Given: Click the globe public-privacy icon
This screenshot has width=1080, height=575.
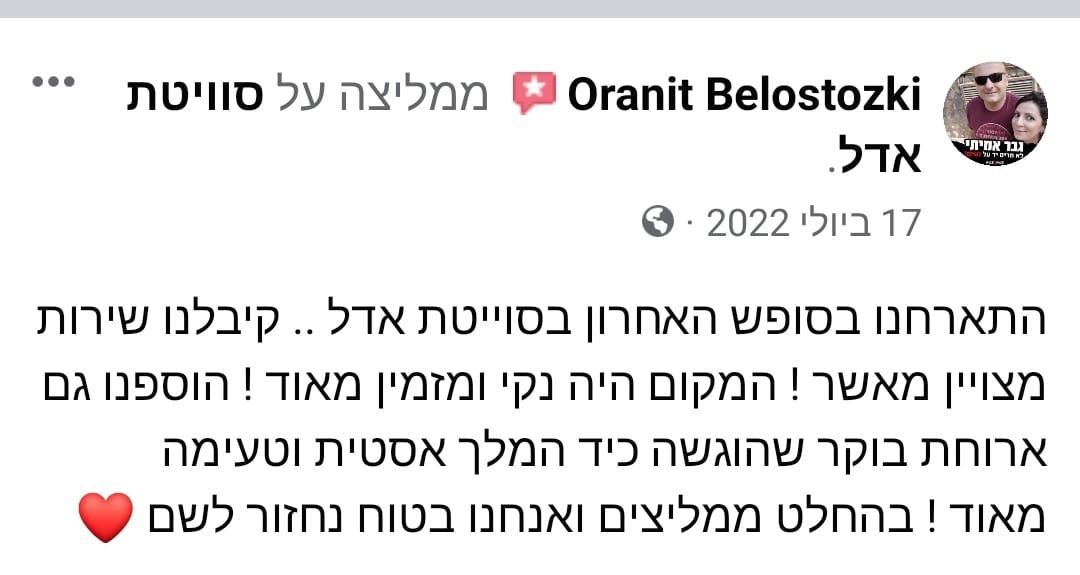Looking at the screenshot, I should click(x=658, y=222).
